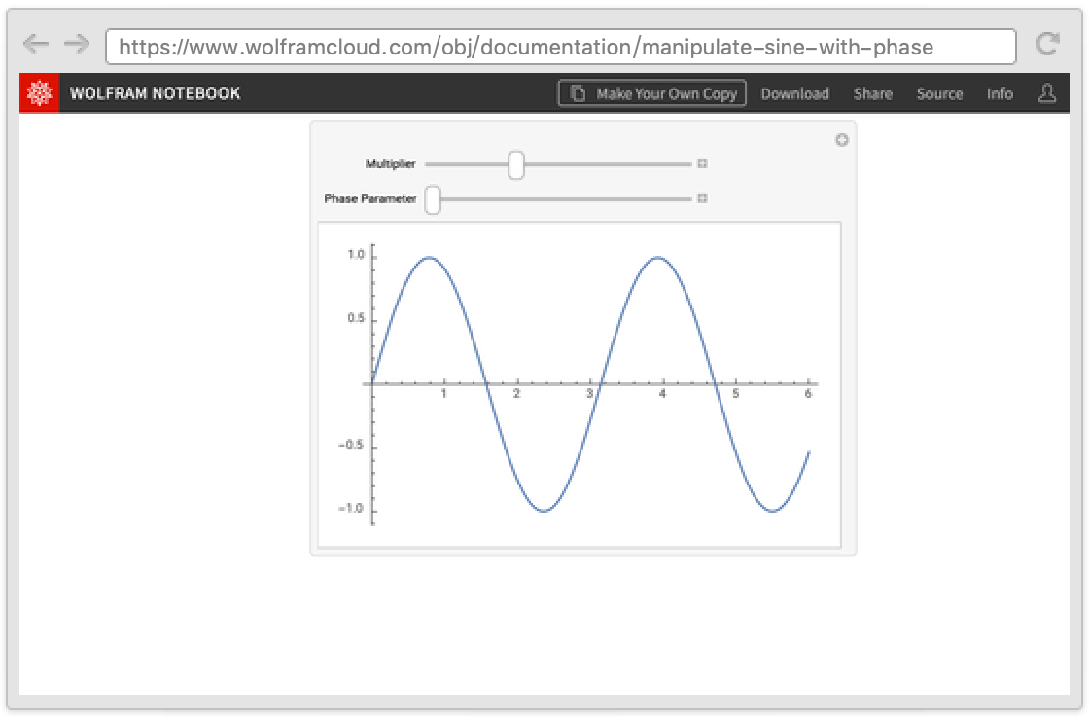The width and height of the screenshot is (1090, 718).
Task: Open the user account profile icon
Action: 1047,93
